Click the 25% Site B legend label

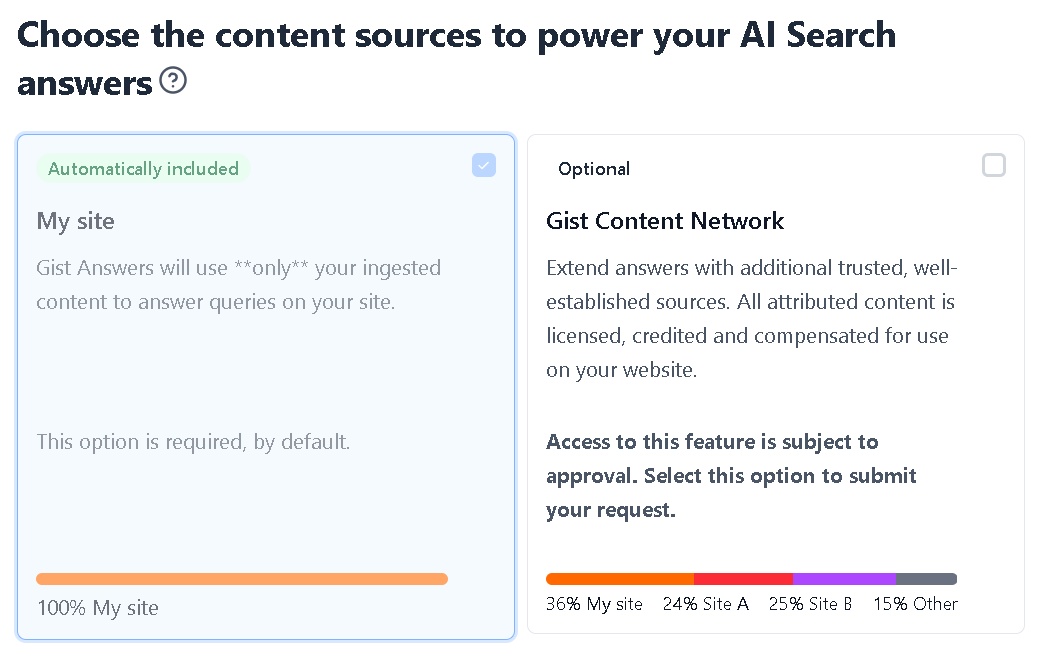tap(811, 604)
